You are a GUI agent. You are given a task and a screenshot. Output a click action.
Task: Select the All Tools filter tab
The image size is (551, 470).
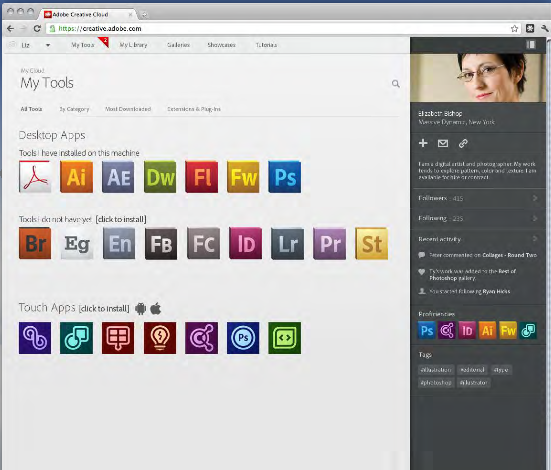[x=31, y=109]
